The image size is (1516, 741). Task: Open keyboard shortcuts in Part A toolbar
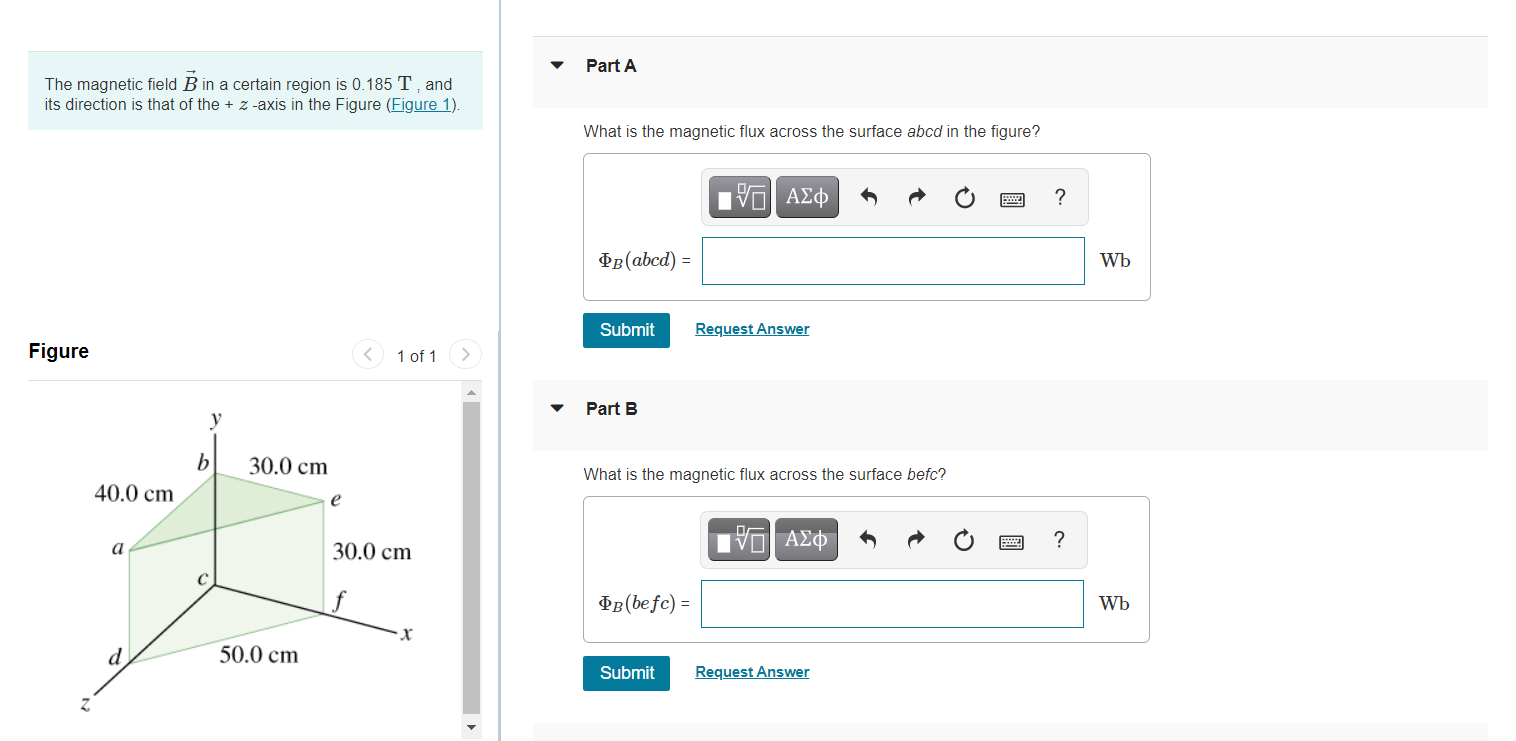coord(1012,199)
